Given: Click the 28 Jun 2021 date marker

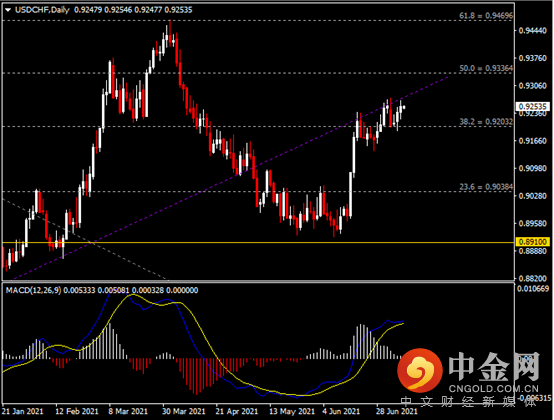Looking at the screenshot, I should [396, 412].
